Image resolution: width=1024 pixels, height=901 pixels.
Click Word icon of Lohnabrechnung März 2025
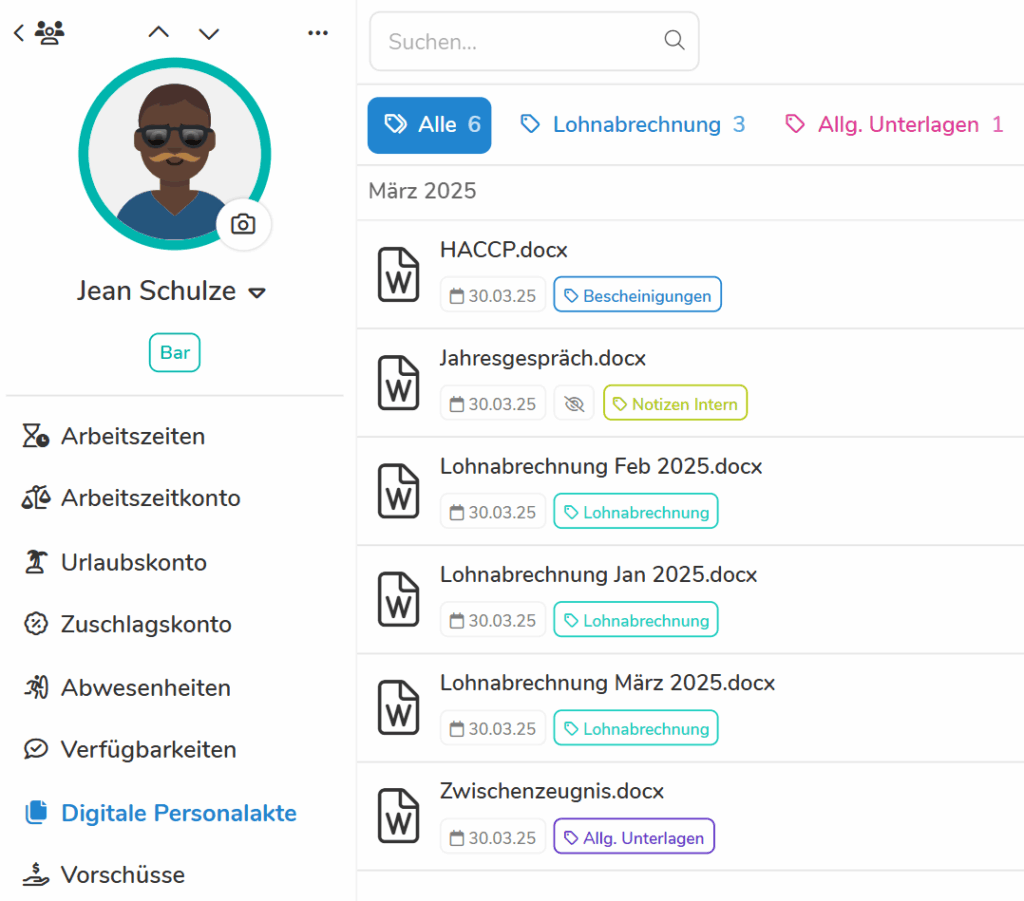398,708
